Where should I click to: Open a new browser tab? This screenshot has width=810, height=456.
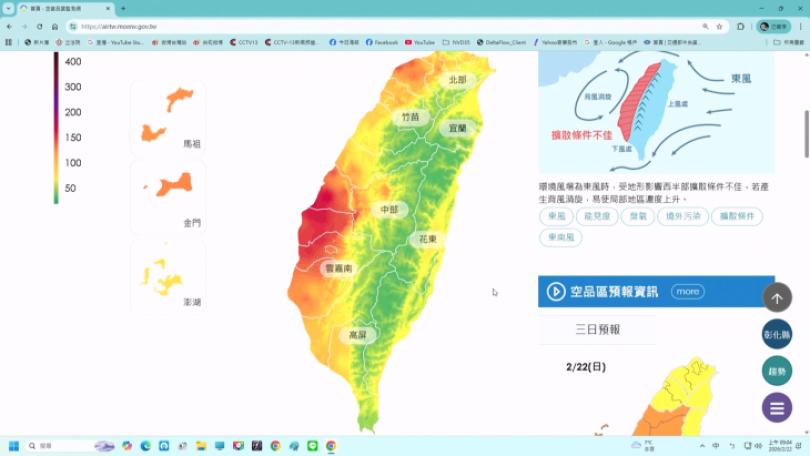tap(123, 8)
